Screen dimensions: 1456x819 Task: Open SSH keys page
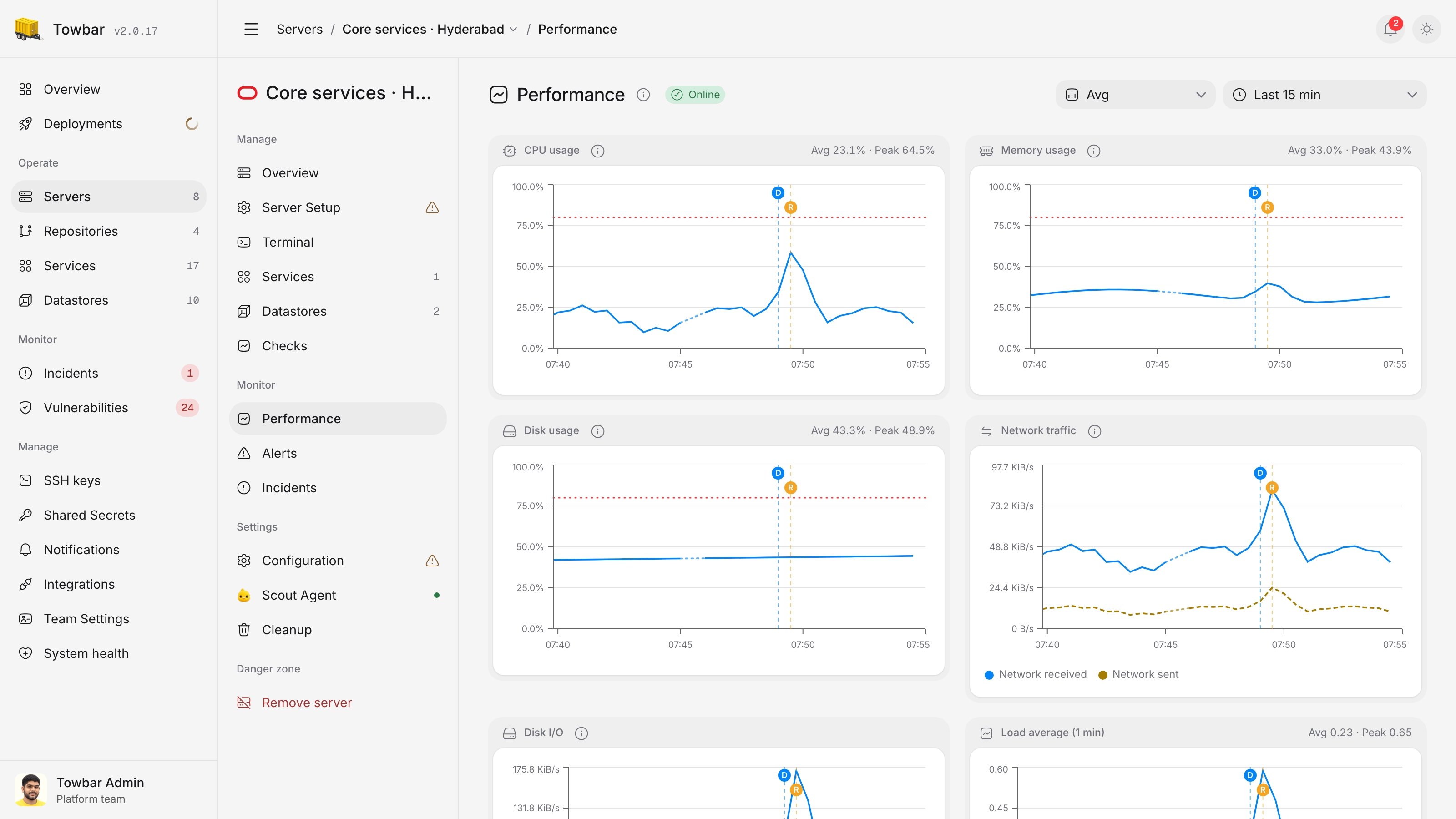pos(109,480)
